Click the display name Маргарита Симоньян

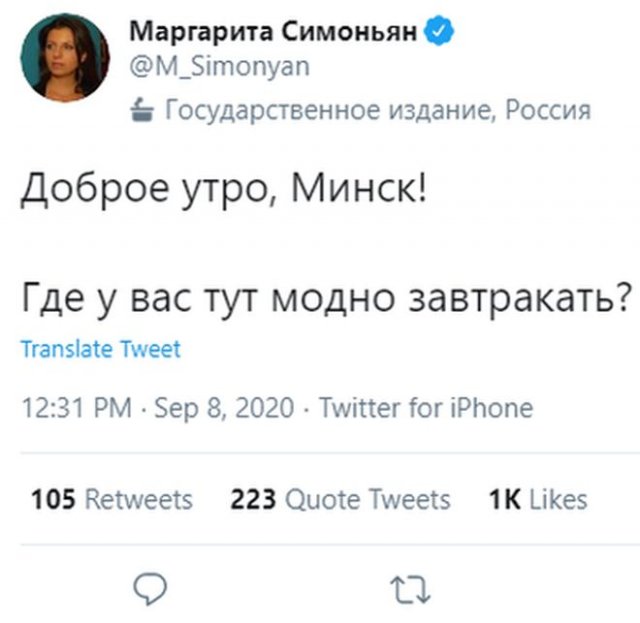click(x=268, y=31)
